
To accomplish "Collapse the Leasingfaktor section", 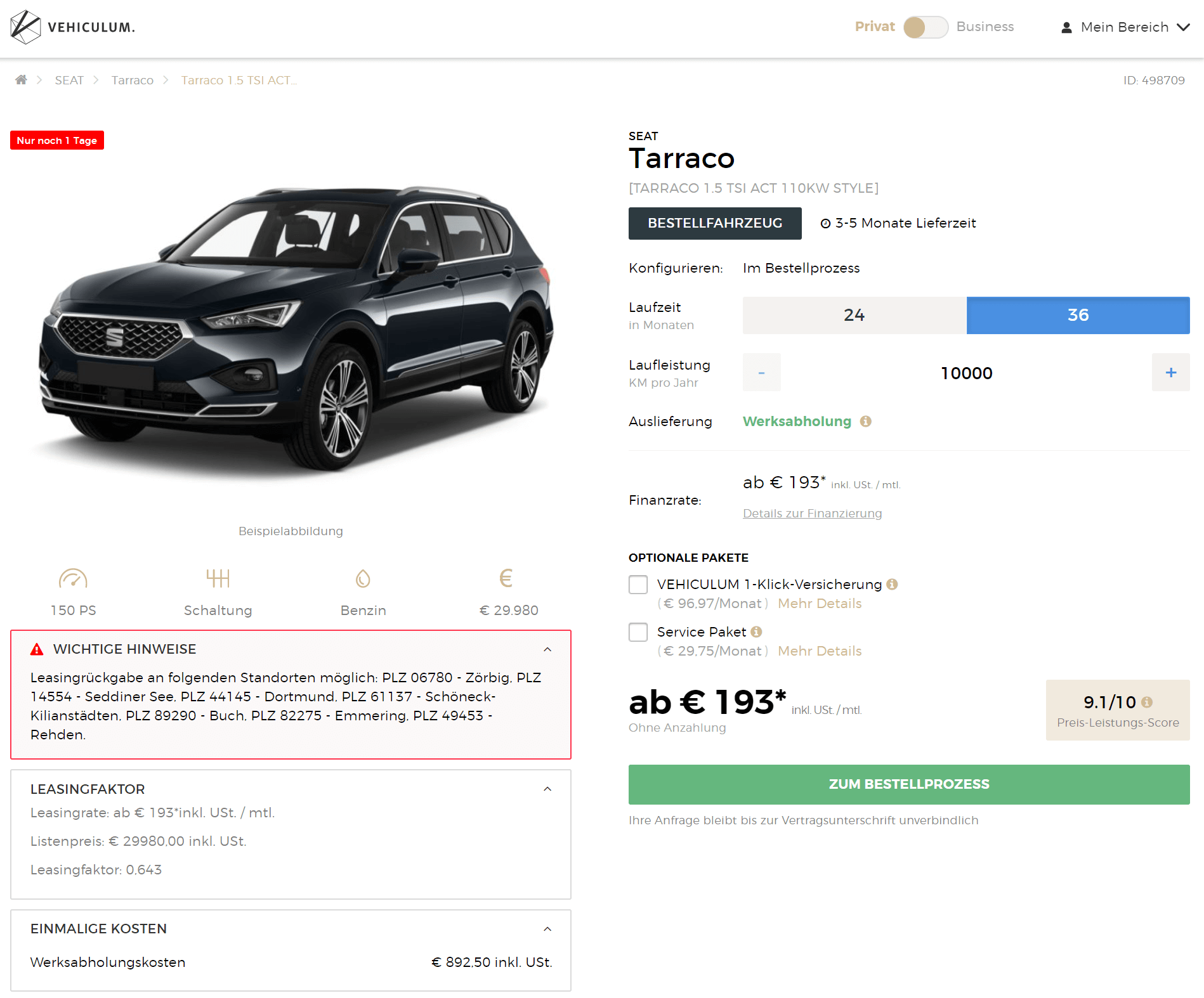I will click(x=547, y=789).
